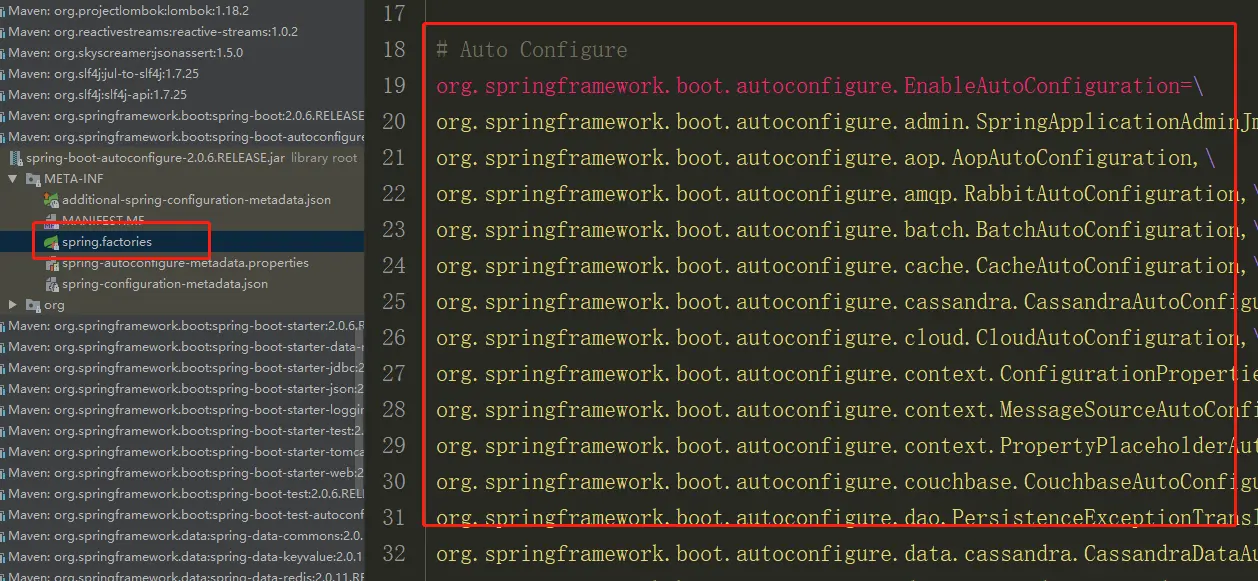Click the '# Auto Configure' comment line

(532, 50)
